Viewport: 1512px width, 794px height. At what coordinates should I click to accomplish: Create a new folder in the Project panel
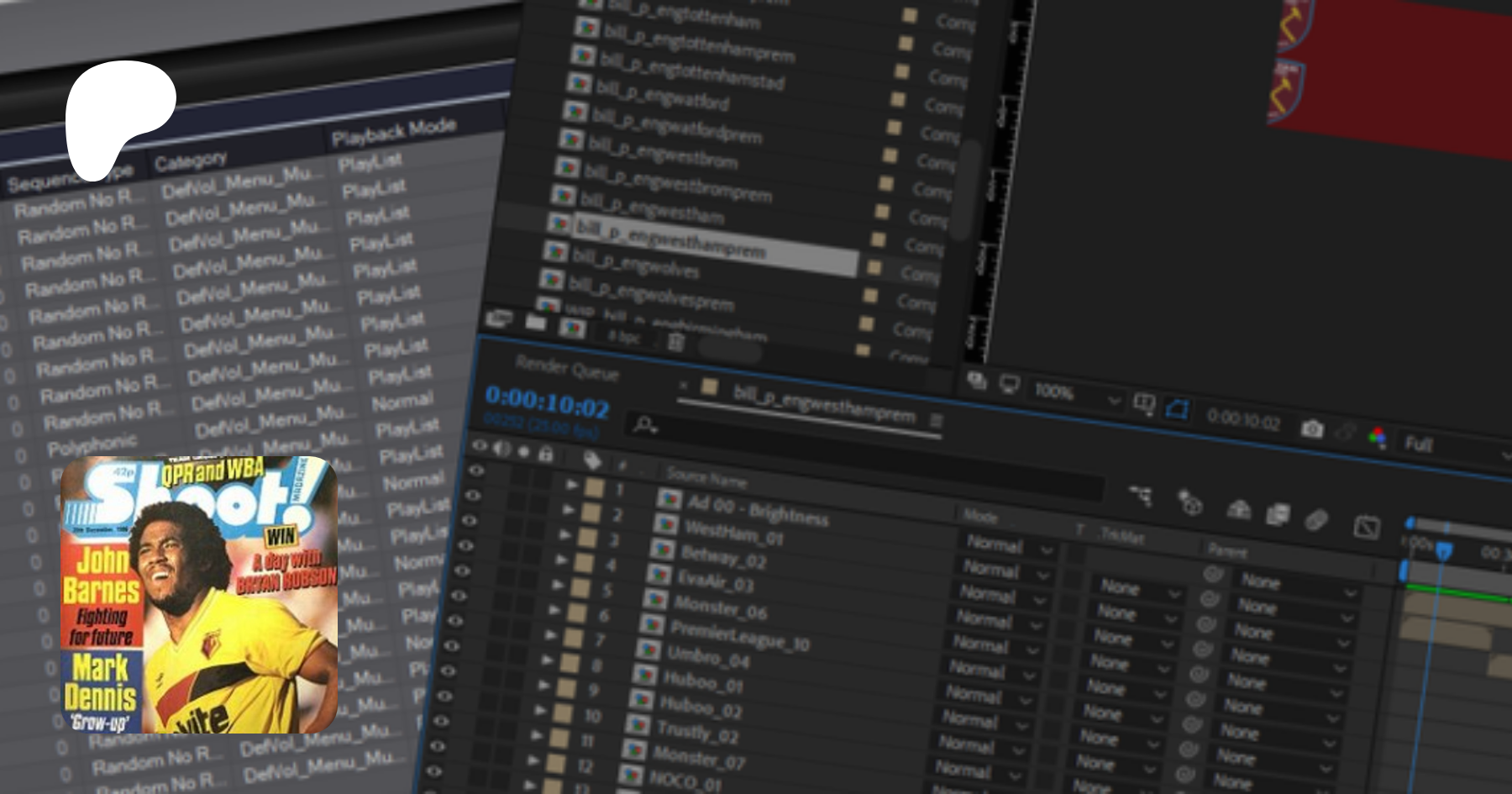pyautogui.click(x=536, y=323)
